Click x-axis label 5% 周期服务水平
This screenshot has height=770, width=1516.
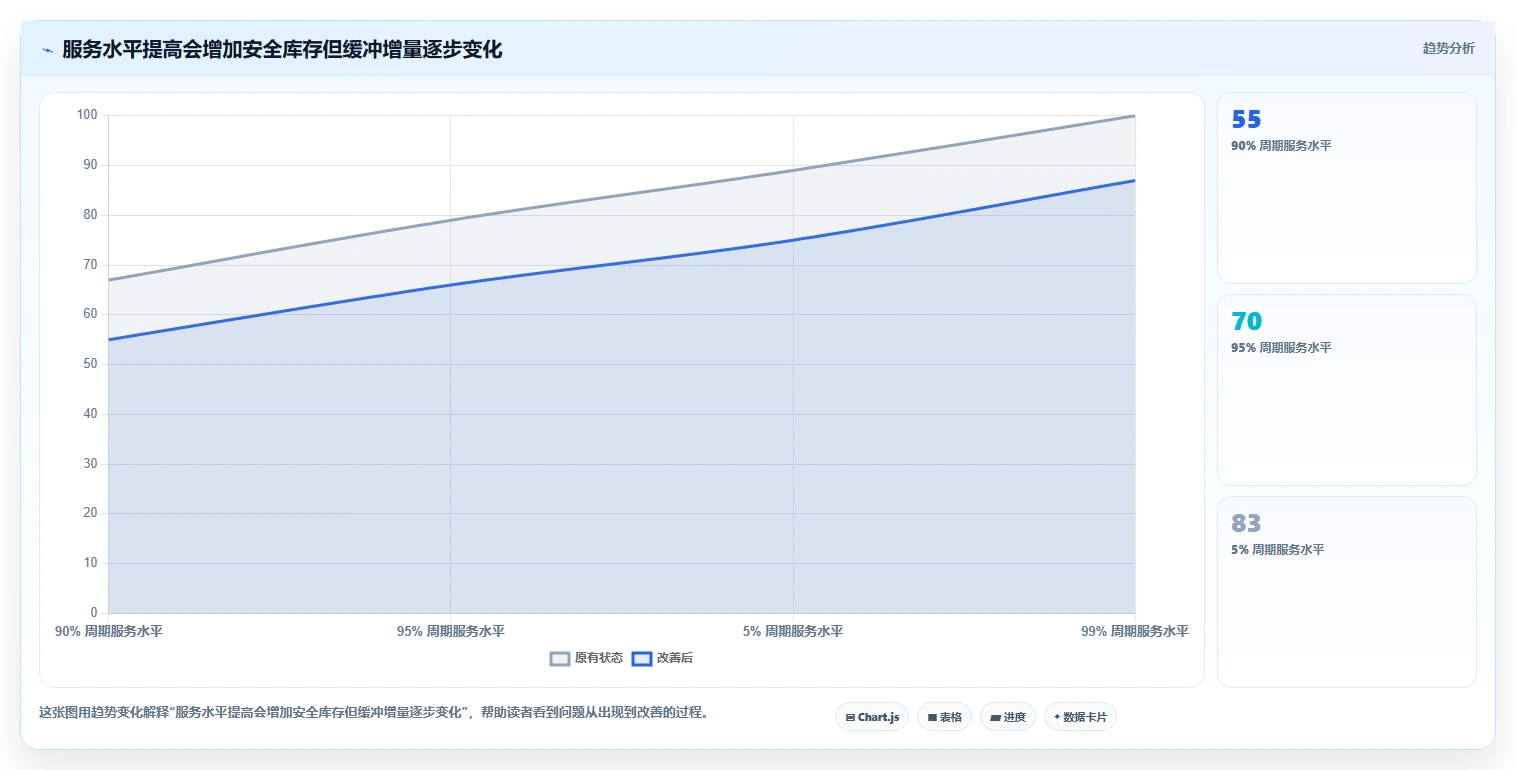(x=793, y=631)
